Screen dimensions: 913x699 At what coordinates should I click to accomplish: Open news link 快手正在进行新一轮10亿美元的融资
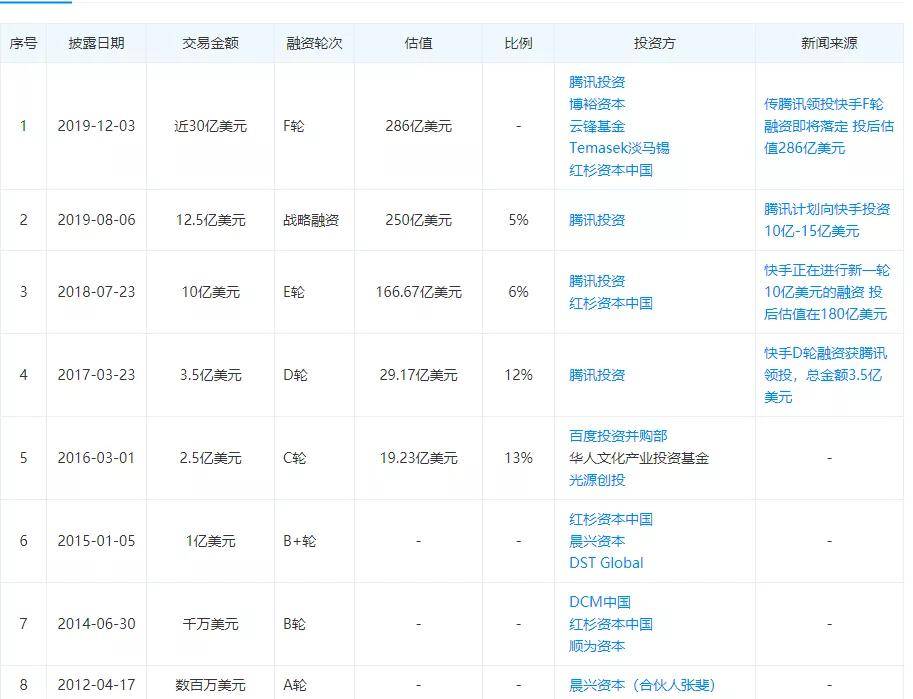pyautogui.click(x=827, y=292)
